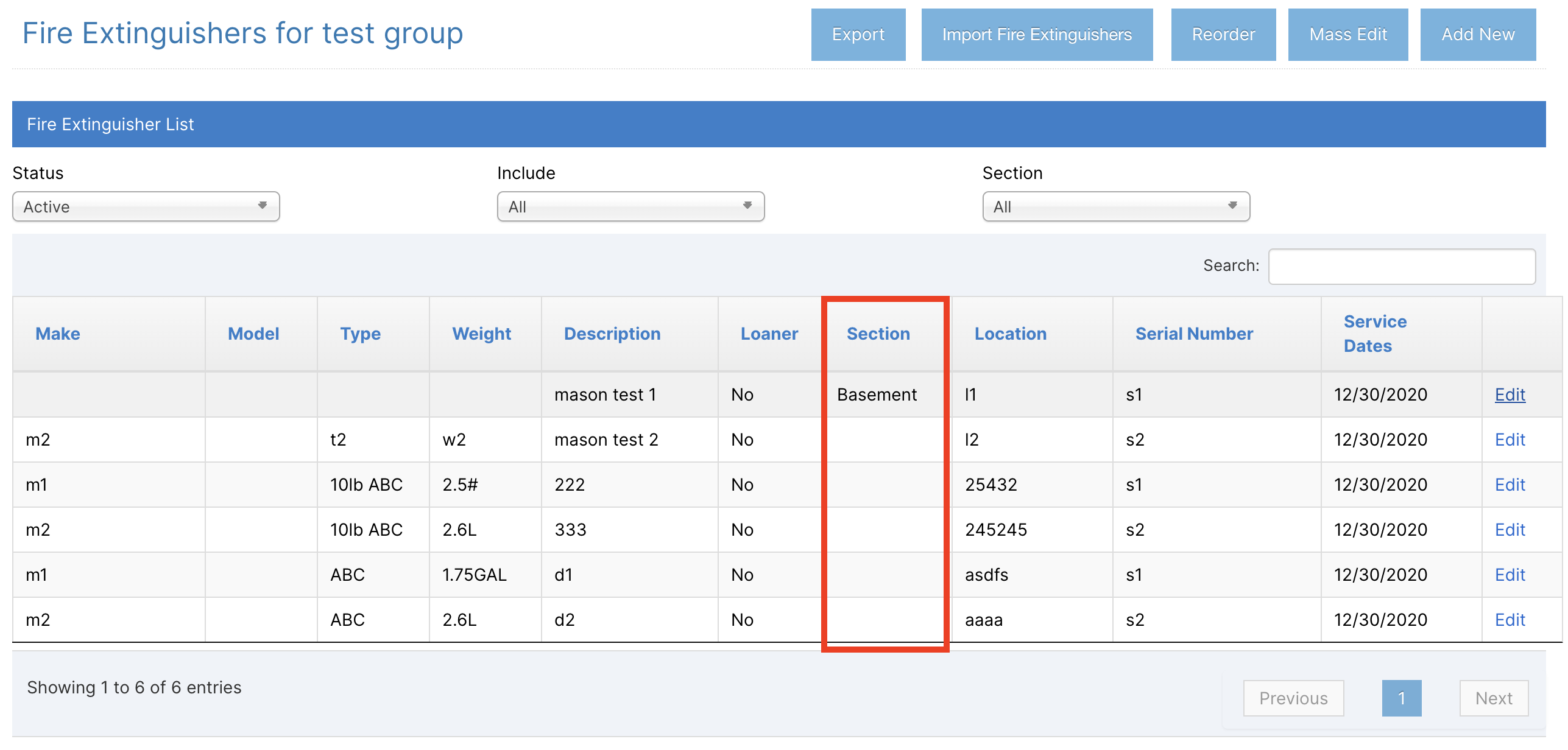
Task: Click the Next pagination button
Action: click(x=1494, y=698)
